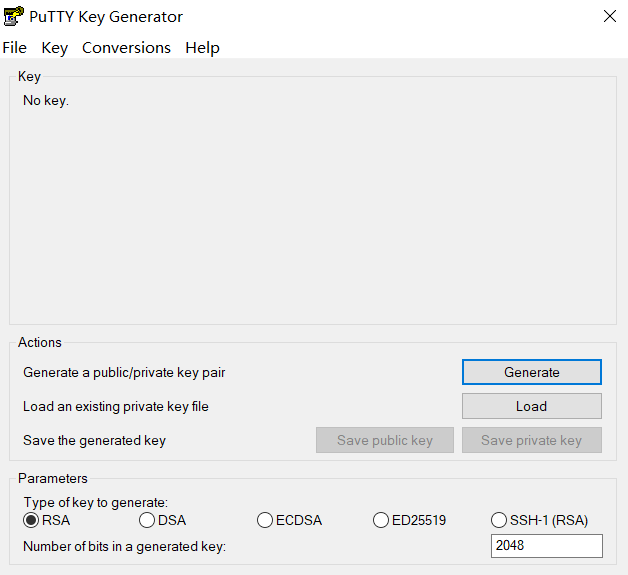This screenshot has height=575, width=628.
Task: Click the PuTTY Key Generator title bar icon
Action: pyautogui.click(x=14, y=16)
